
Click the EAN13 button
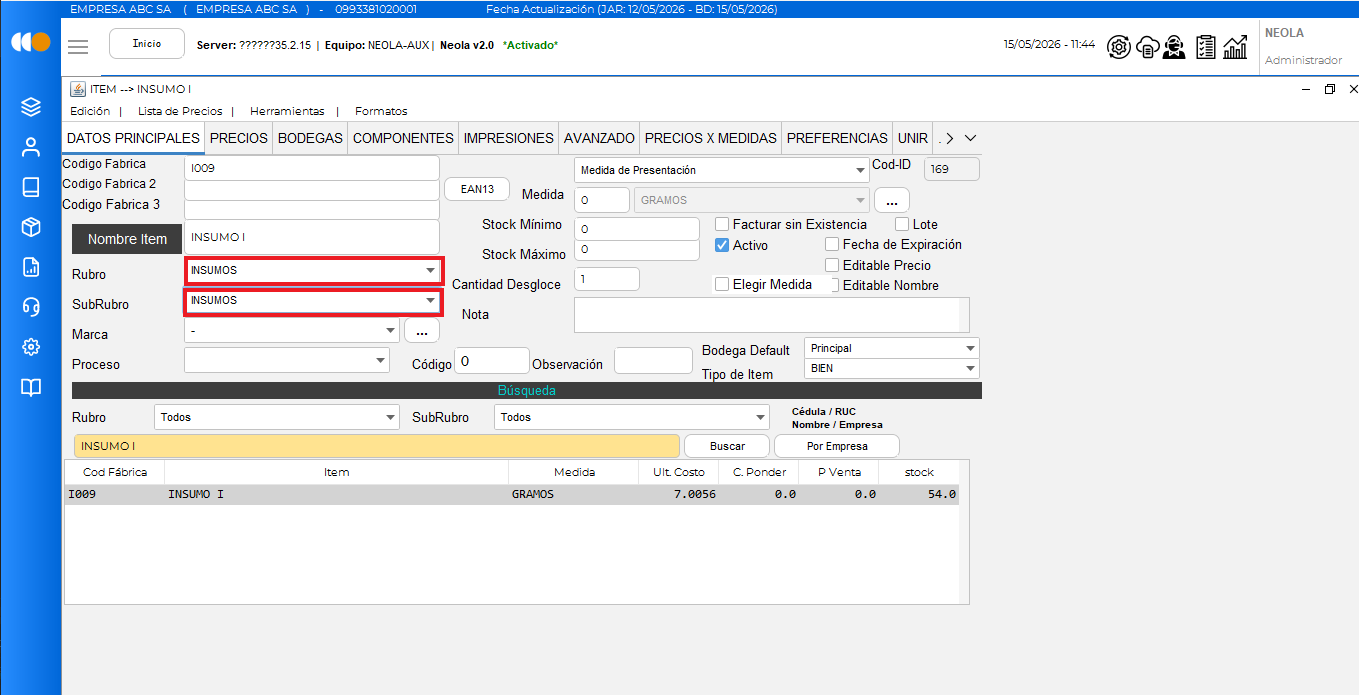477,188
